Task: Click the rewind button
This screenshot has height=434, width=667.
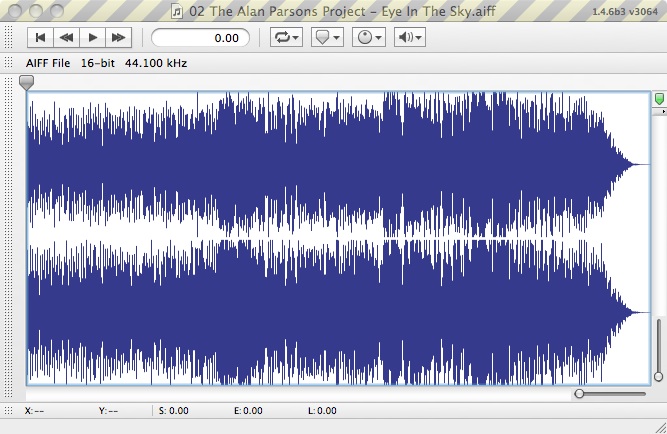Action: pos(66,37)
